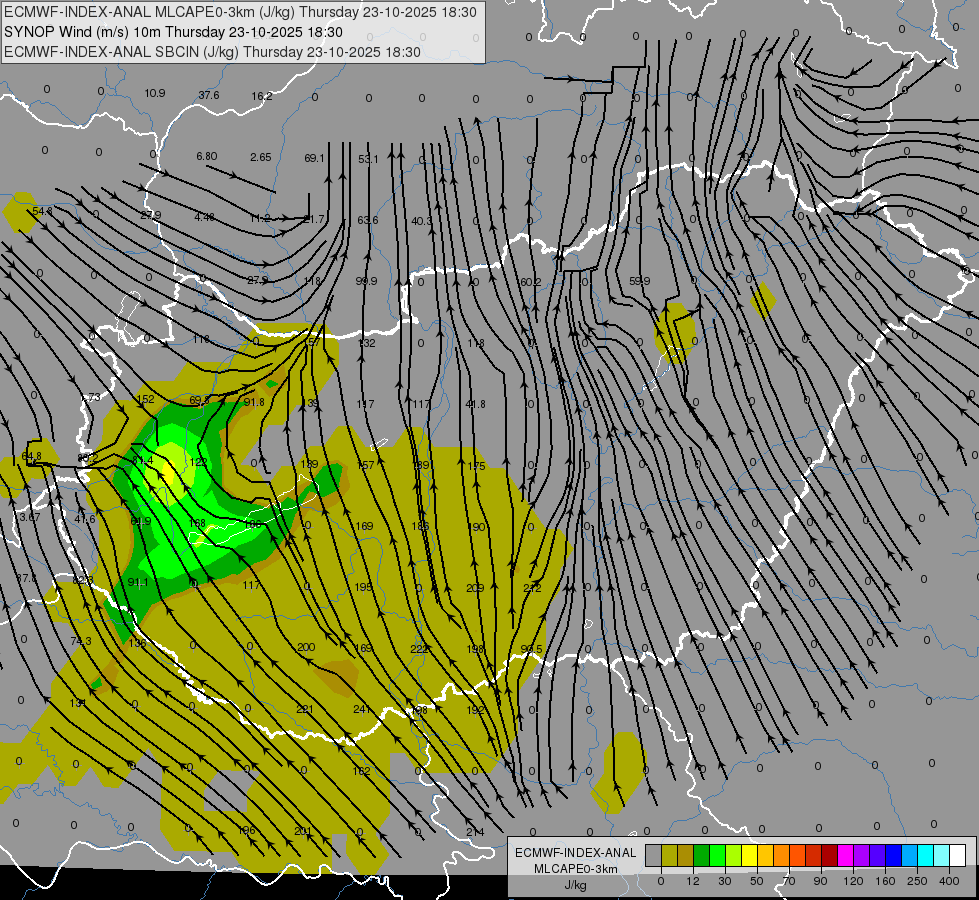
Task: Click the grey swatch in the legend
Action: tap(653, 855)
